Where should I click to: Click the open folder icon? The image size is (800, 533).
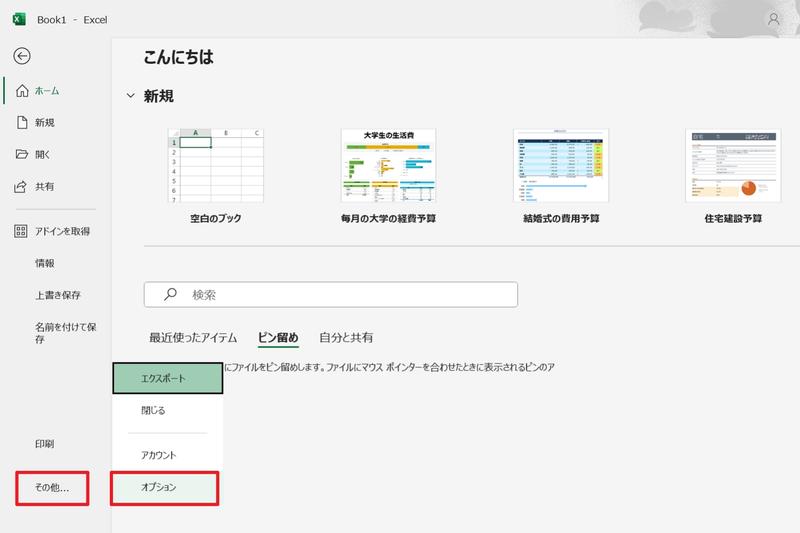[x=22, y=154]
